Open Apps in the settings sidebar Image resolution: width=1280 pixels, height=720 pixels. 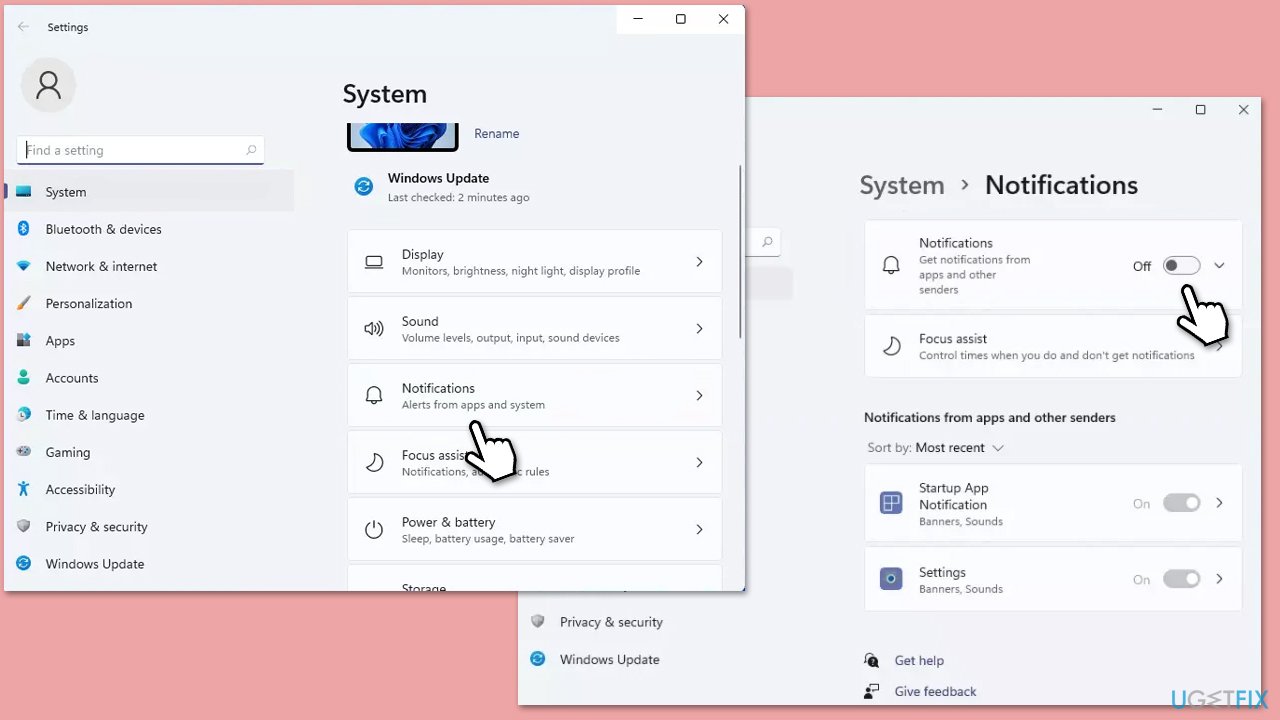tap(60, 341)
